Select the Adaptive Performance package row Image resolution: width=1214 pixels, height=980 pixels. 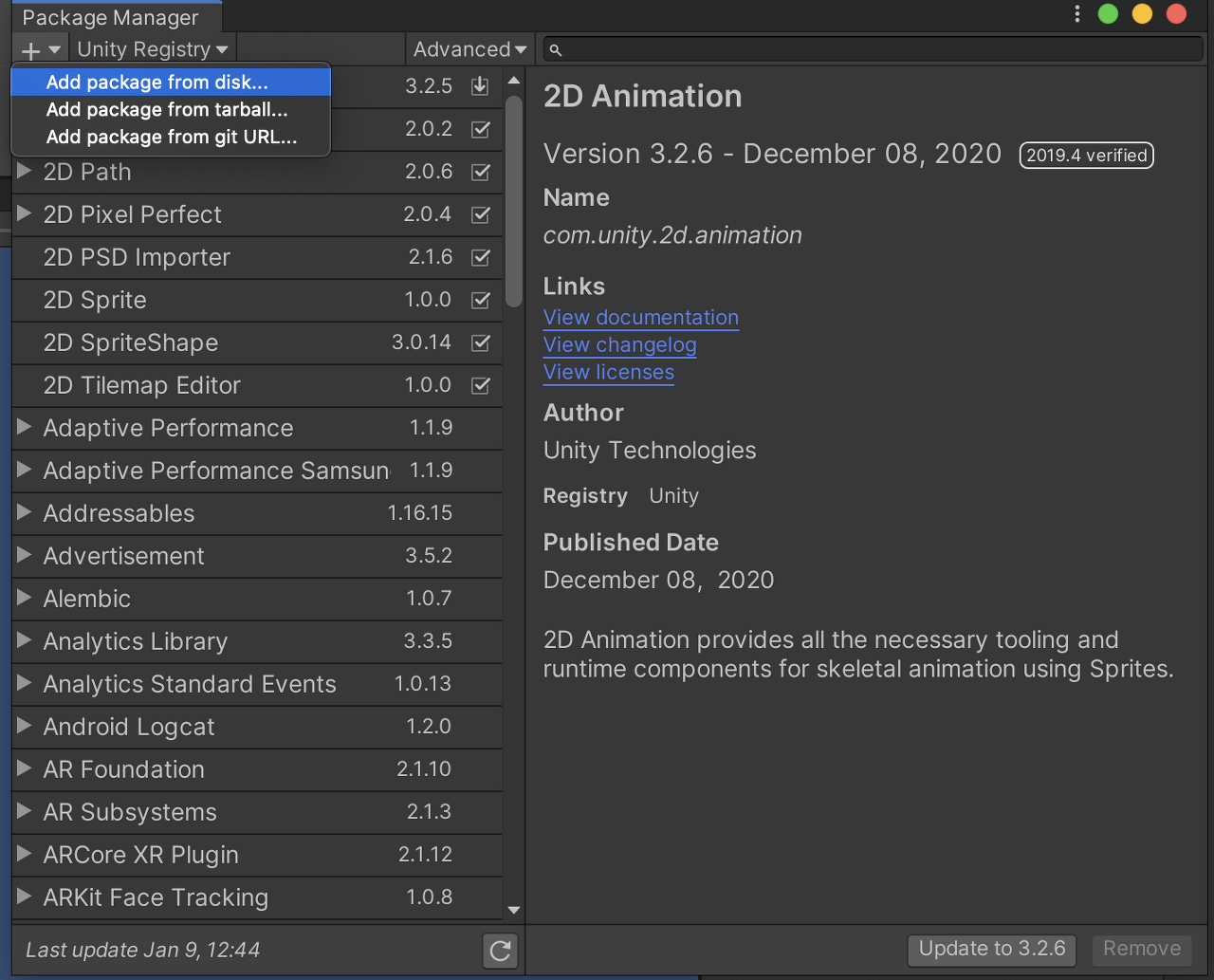click(x=257, y=428)
